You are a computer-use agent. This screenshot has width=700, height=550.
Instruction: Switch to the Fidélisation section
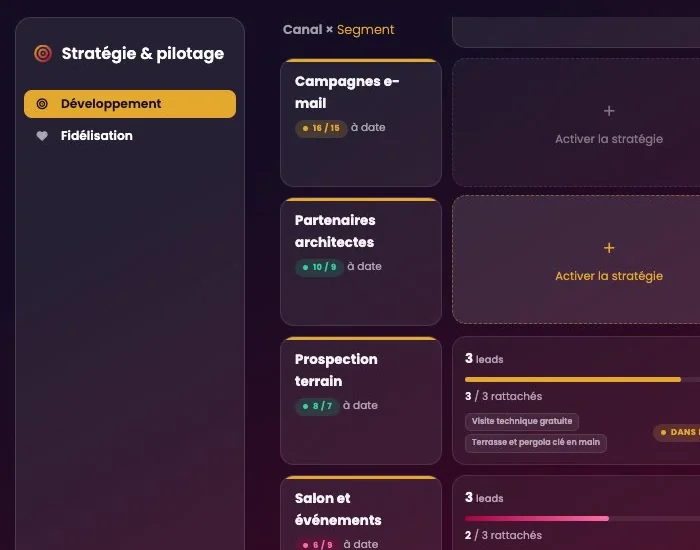pos(130,136)
